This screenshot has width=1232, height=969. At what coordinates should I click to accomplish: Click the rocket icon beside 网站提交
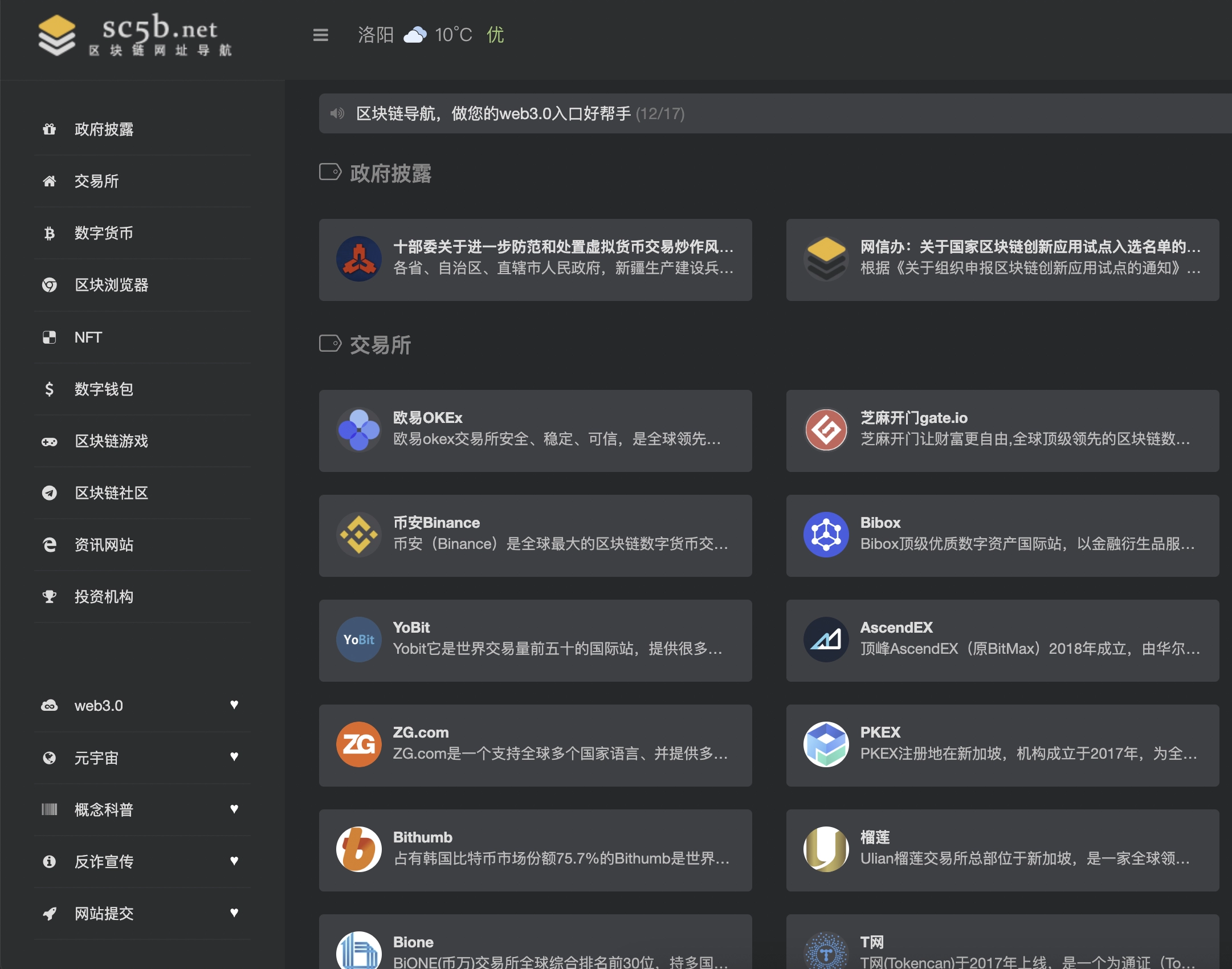(x=50, y=913)
